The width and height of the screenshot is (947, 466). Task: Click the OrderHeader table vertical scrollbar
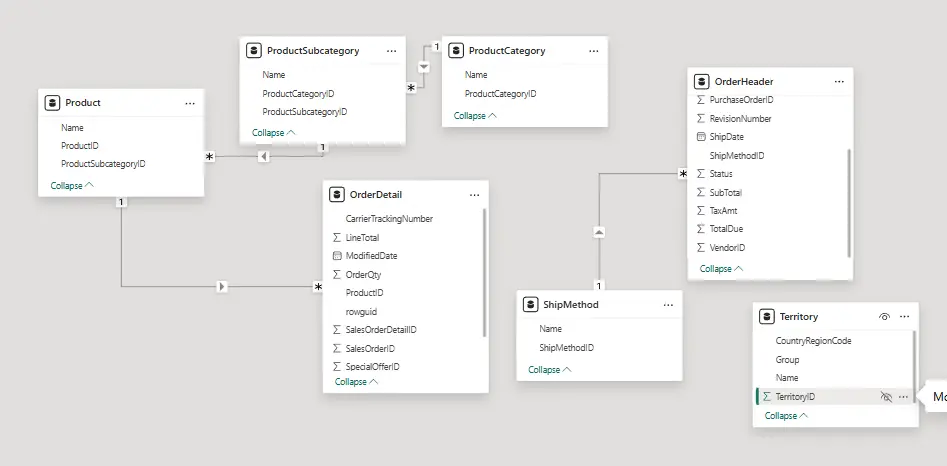849,190
